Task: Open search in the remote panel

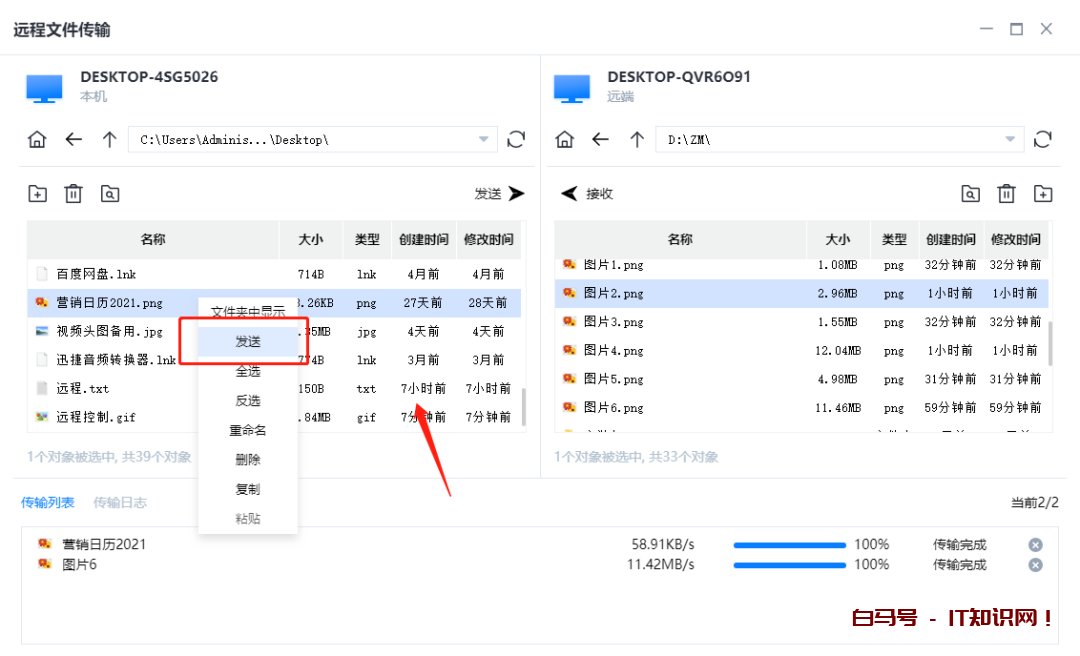Action: point(970,194)
